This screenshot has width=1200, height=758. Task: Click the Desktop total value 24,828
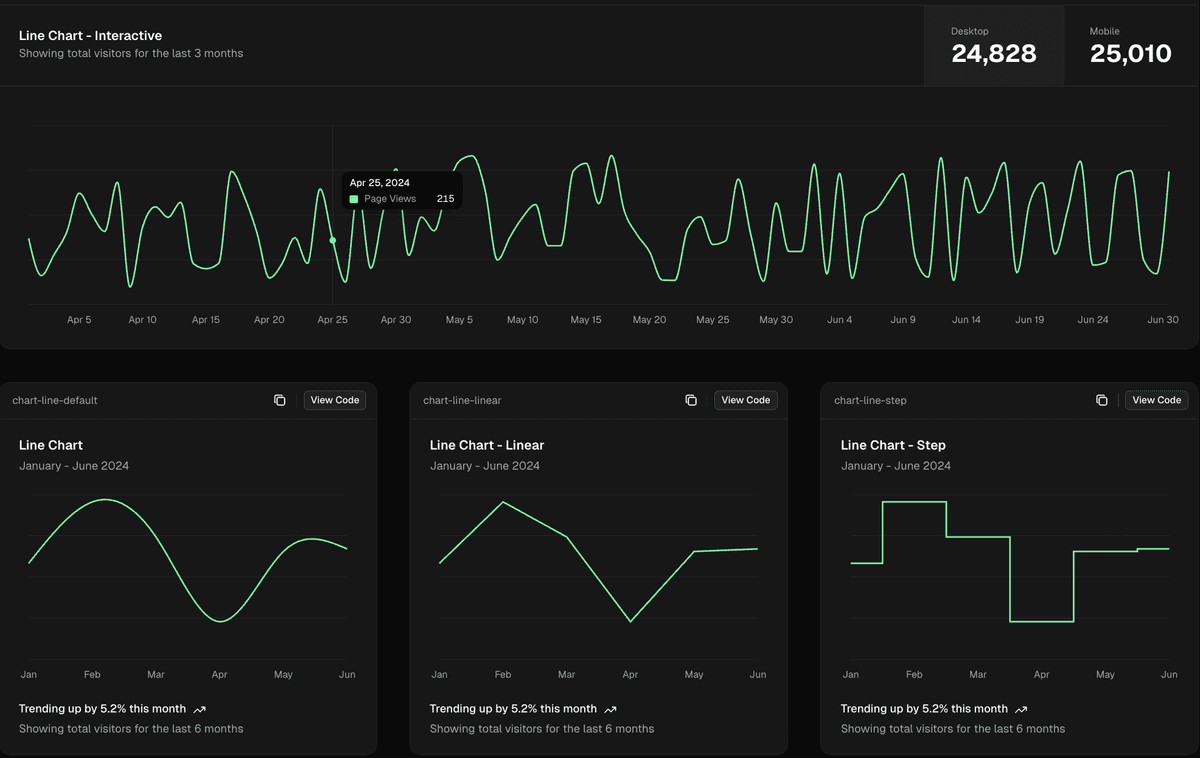[x=993, y=56]
